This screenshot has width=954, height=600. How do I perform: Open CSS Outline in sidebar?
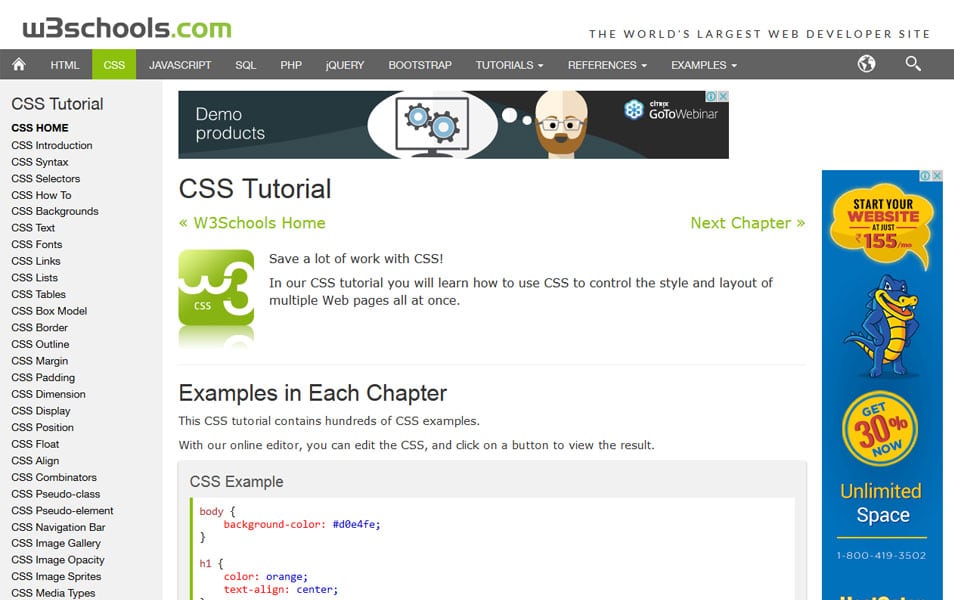coord(40,344)
